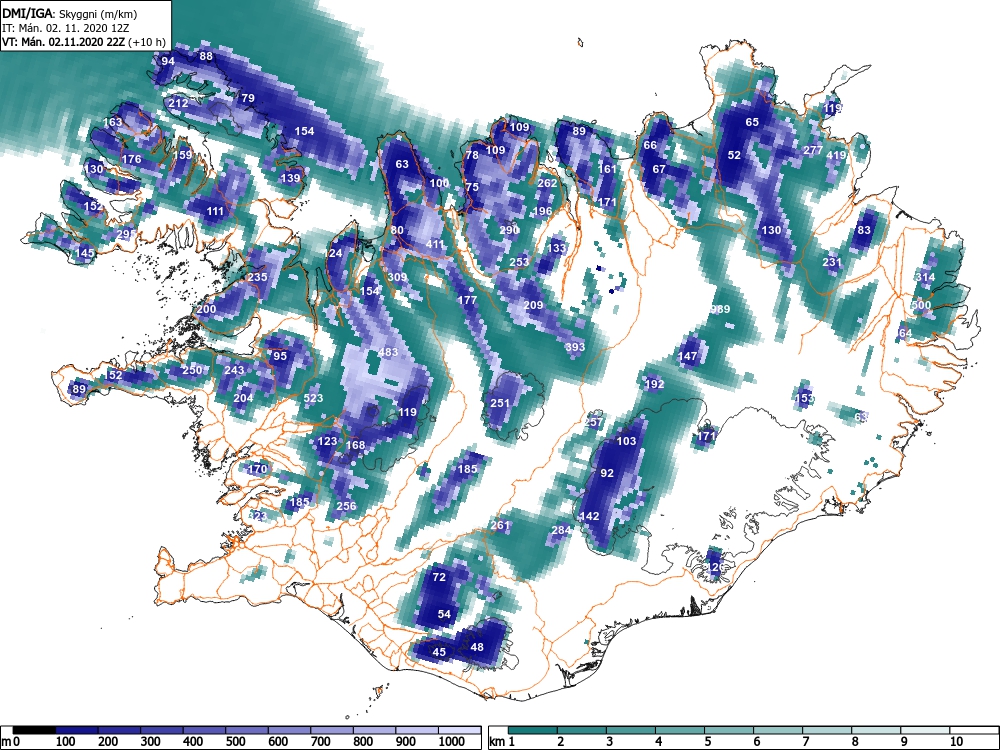The image size is (1000, 750).
Task: Click visibility value 419 in northeast
Action: 835,155
